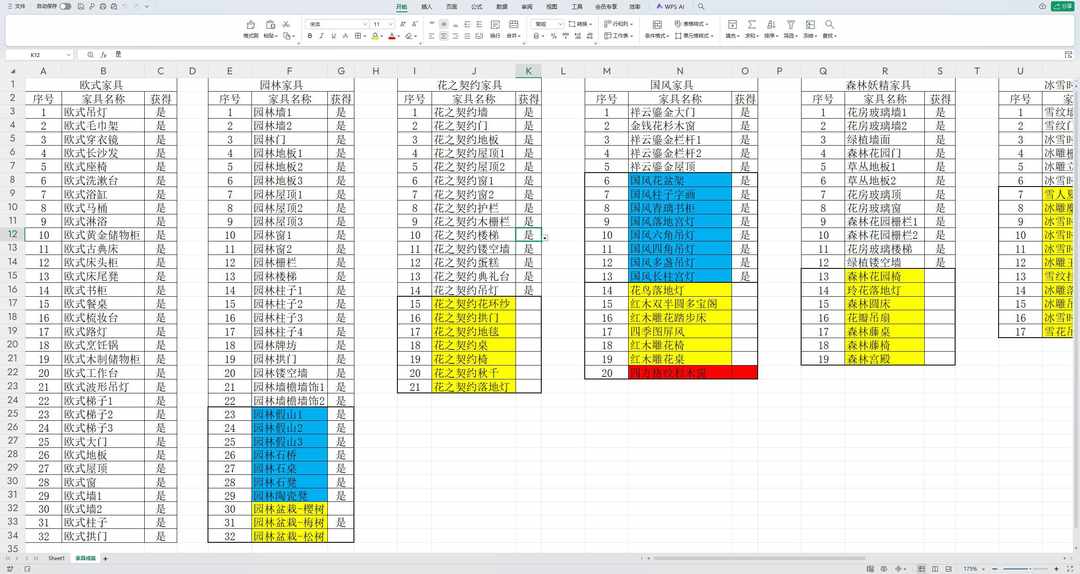Click the Sort (排序) icon
This screenshot has width=1080, height=574.
(770, 25)
